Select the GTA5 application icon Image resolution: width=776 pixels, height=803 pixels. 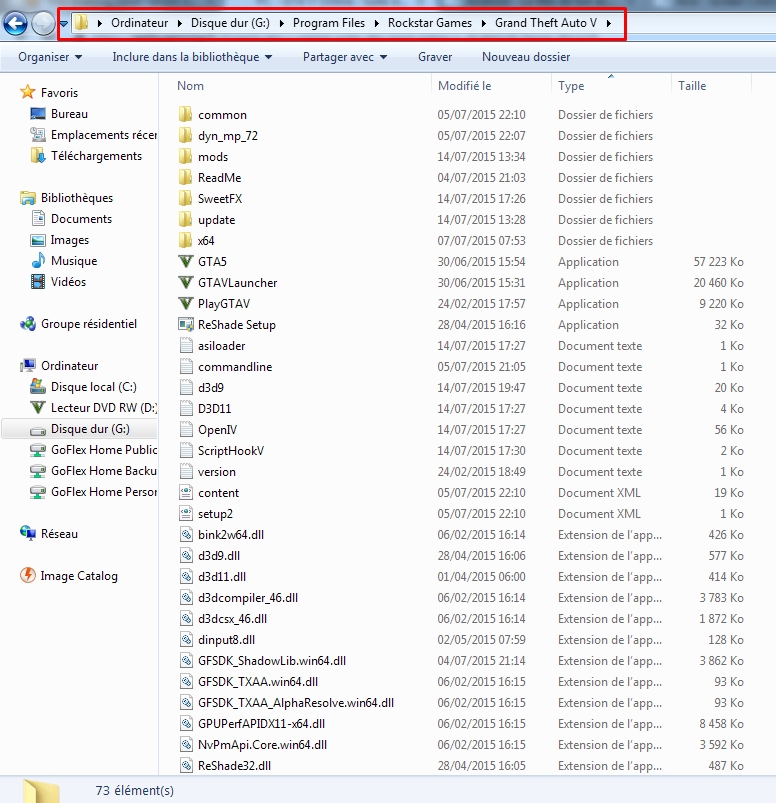pyautogui.click(x=185, y=261)
